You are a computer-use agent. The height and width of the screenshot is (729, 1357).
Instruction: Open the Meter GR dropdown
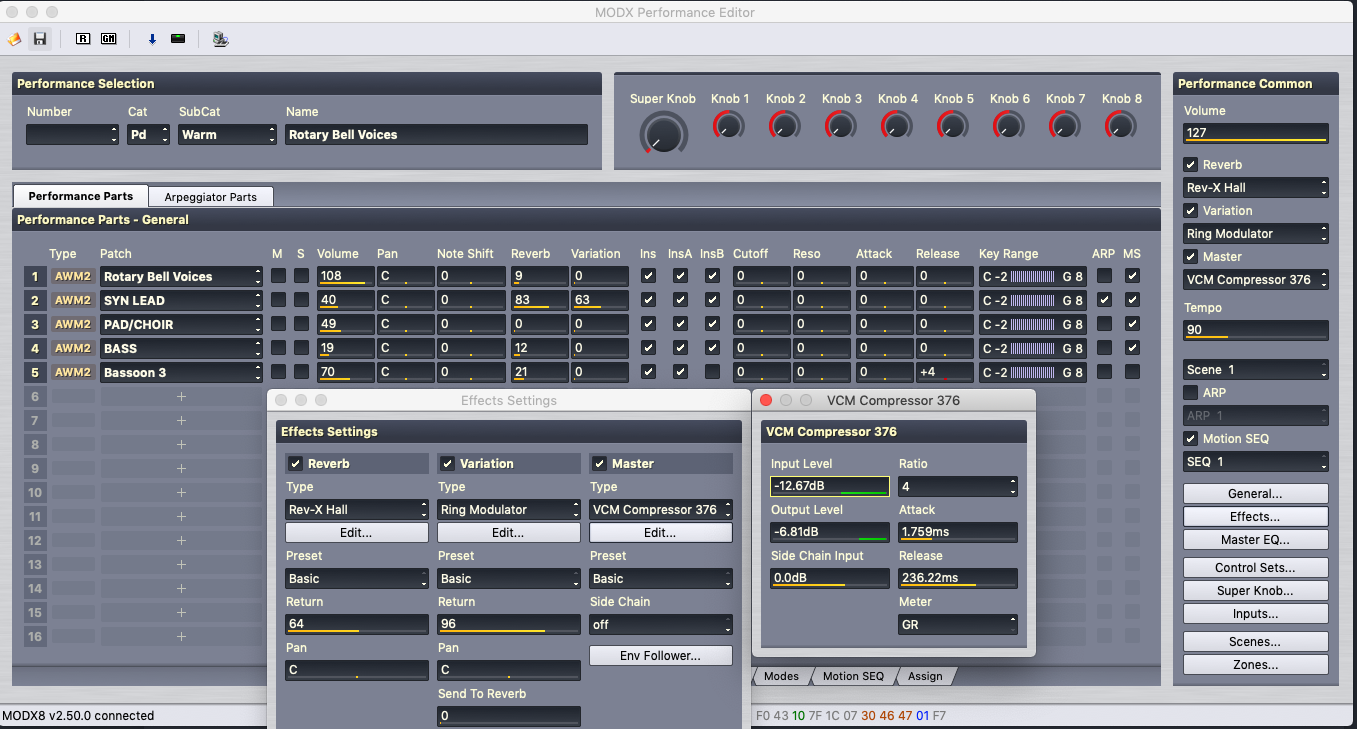tap(958, 624)
